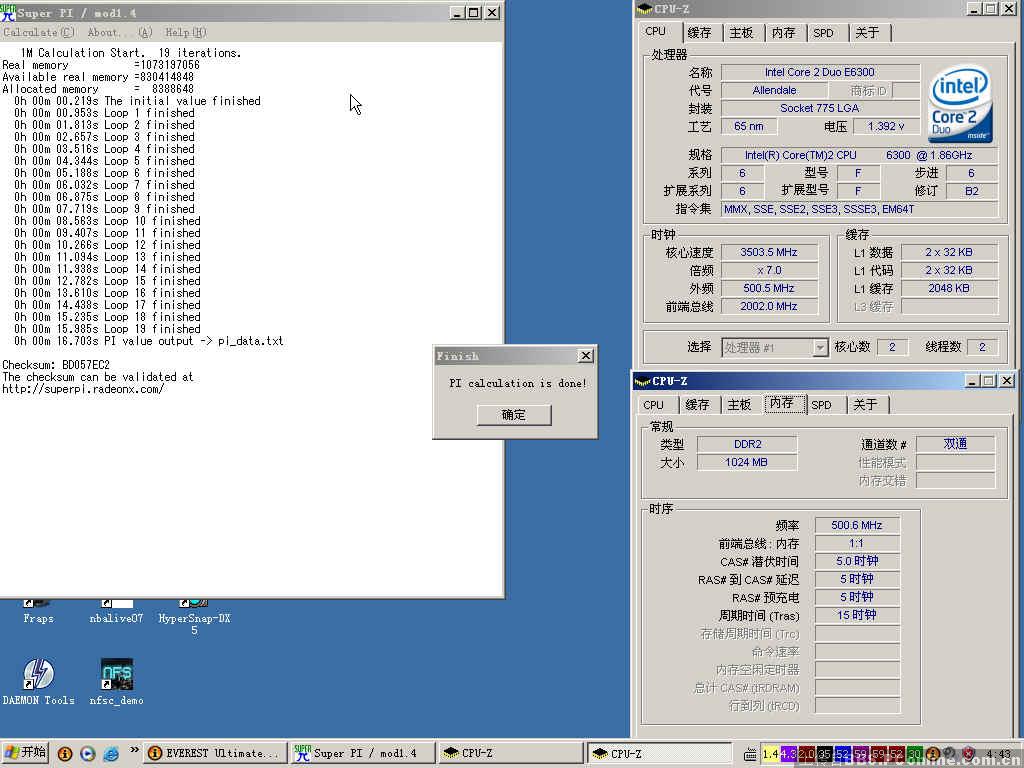Click the 双通 channel value
The width and height of the screenshot is (1024, 768).
point(955,444)
